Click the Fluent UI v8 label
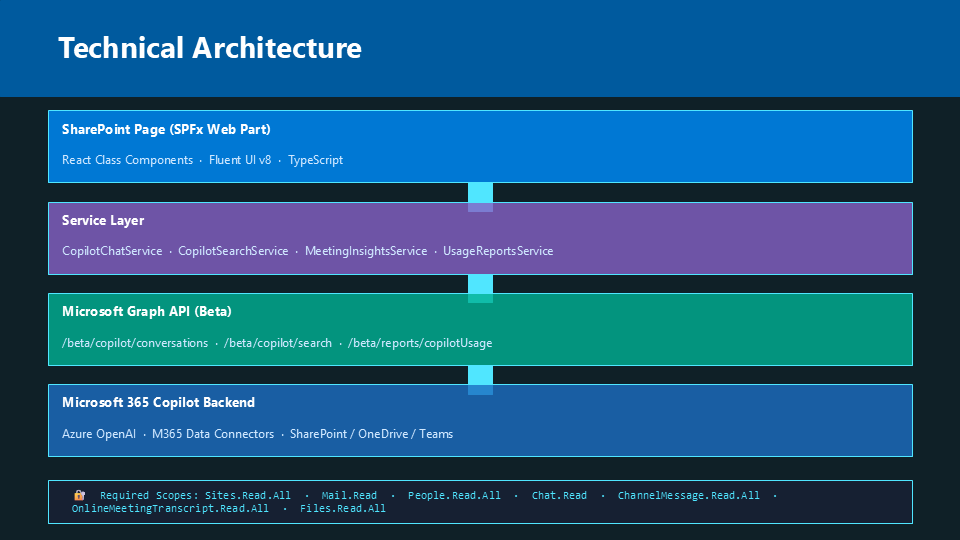Screen dimensions: 960x540 click(x=240, y=160)
